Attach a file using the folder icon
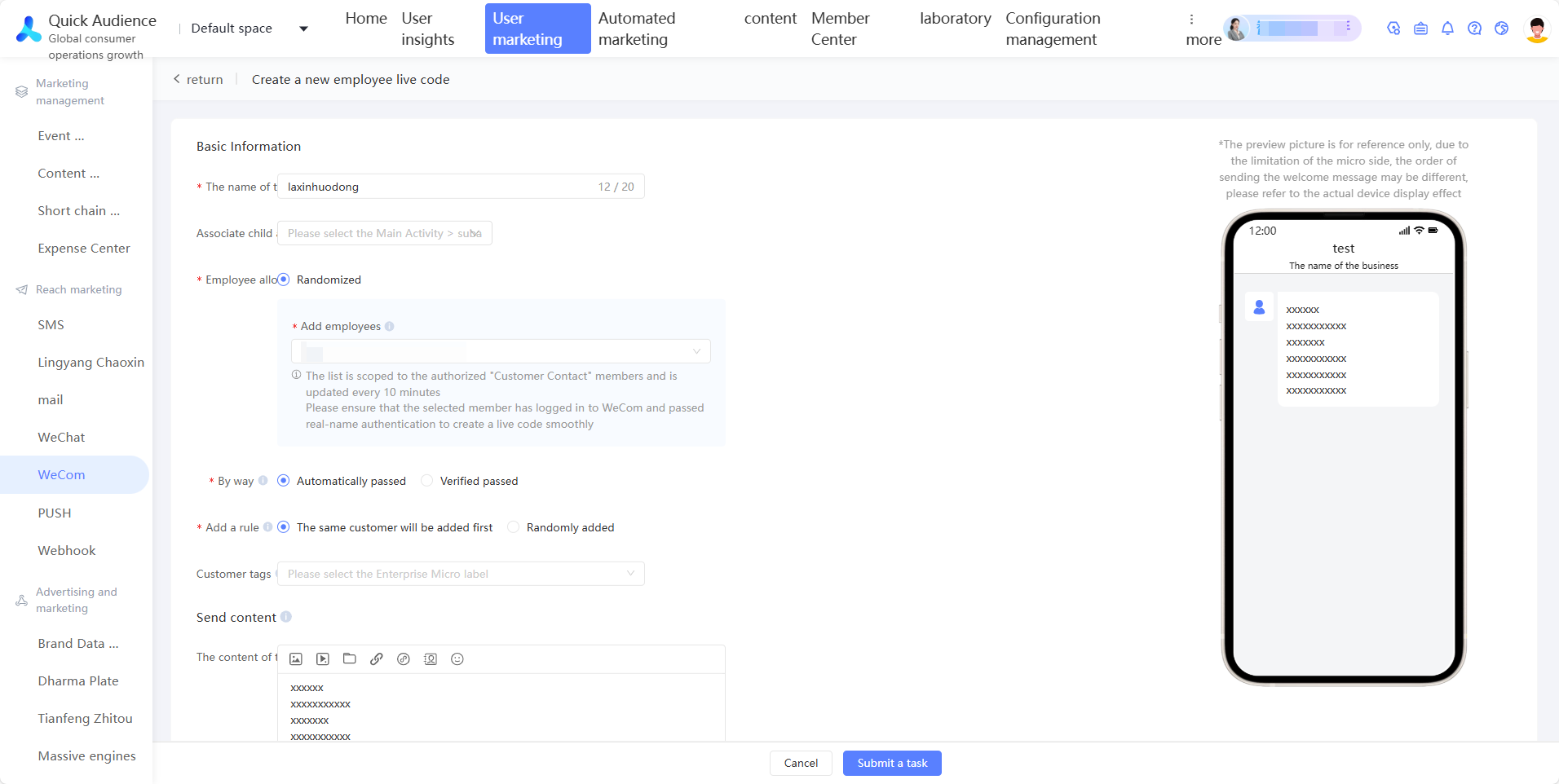The height and width of the screenshot is (784, 1559). [350, 659]
